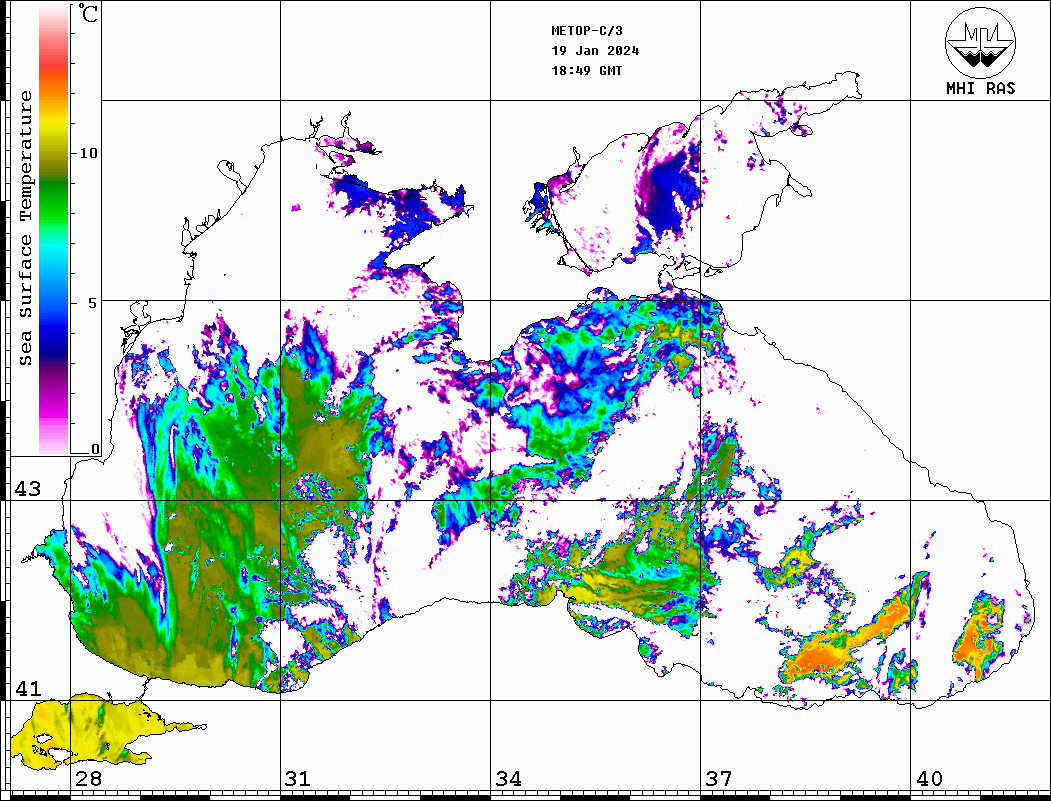The image size is (1051, 801).
Task: Click the longitude label '28'
Action: 88,779
